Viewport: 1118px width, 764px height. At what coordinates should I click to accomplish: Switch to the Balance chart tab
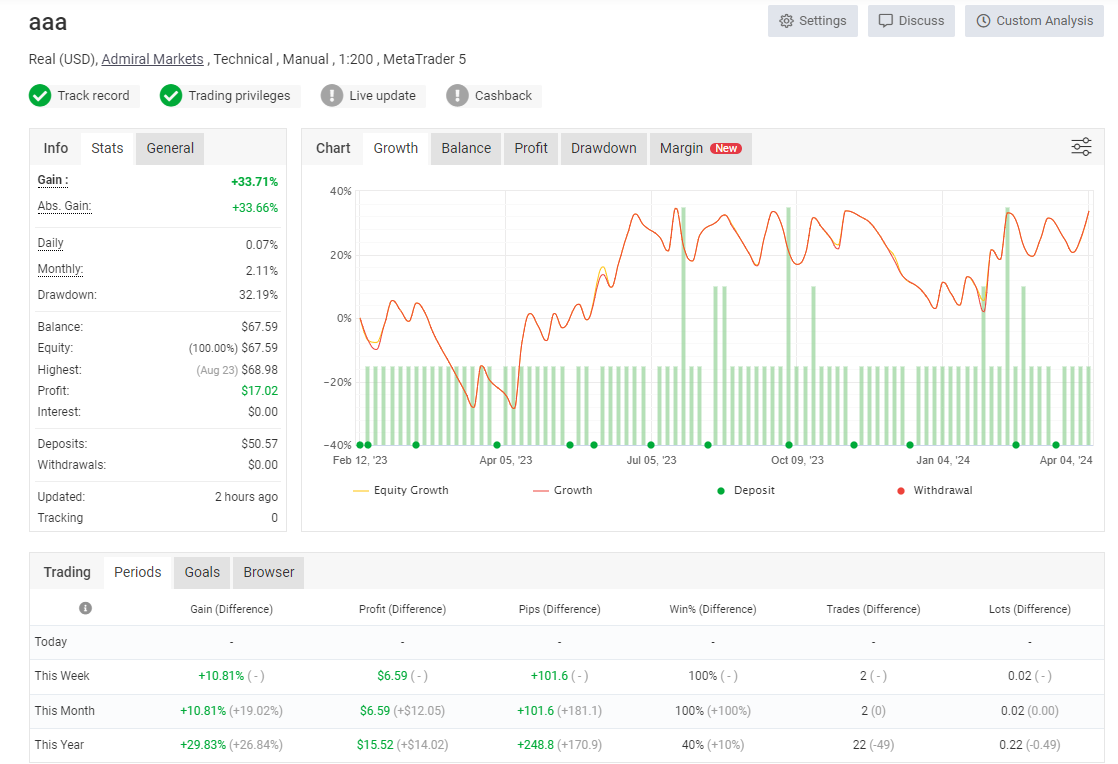point(466,148)
